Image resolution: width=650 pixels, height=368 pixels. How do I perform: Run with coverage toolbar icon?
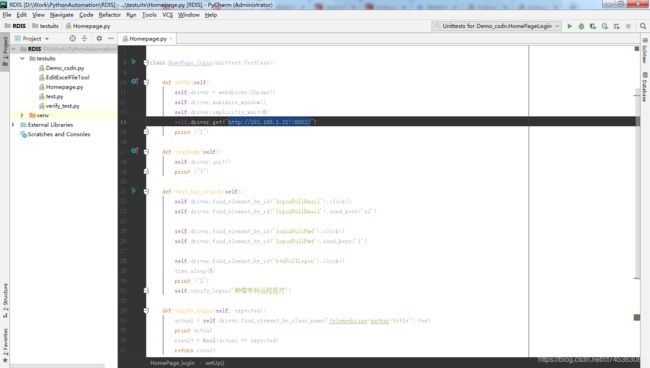click(x=593, y=26)
